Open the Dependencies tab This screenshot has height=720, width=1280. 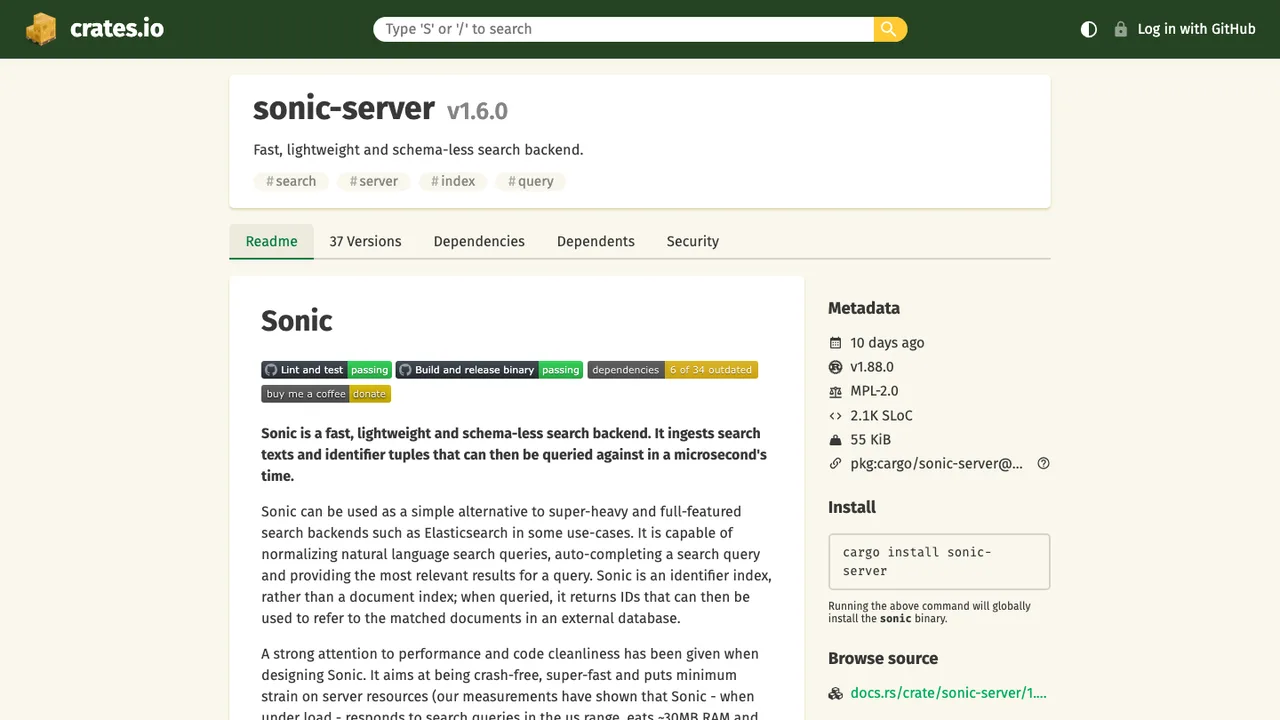479,241
